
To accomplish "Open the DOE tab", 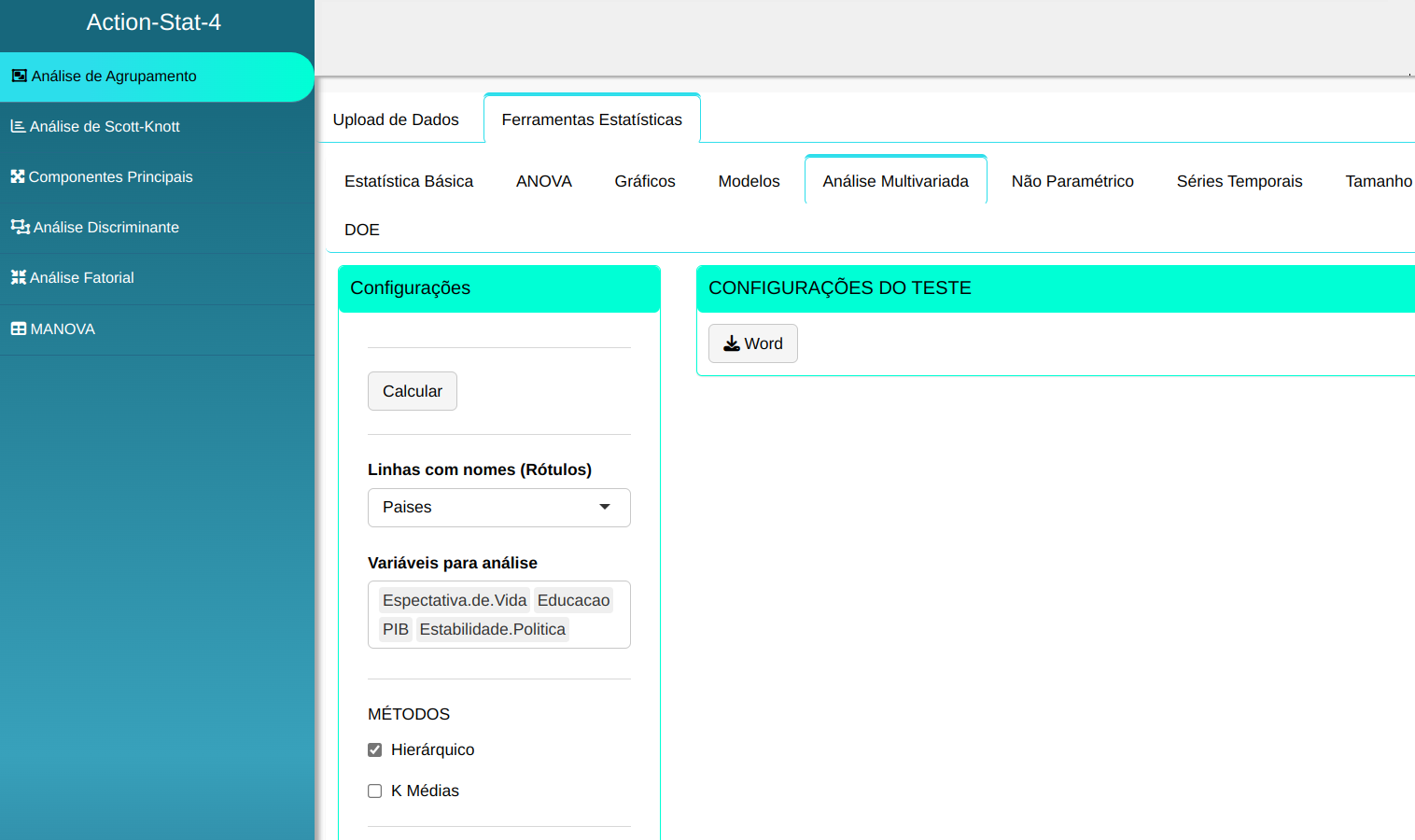I will tap(362, 230).
